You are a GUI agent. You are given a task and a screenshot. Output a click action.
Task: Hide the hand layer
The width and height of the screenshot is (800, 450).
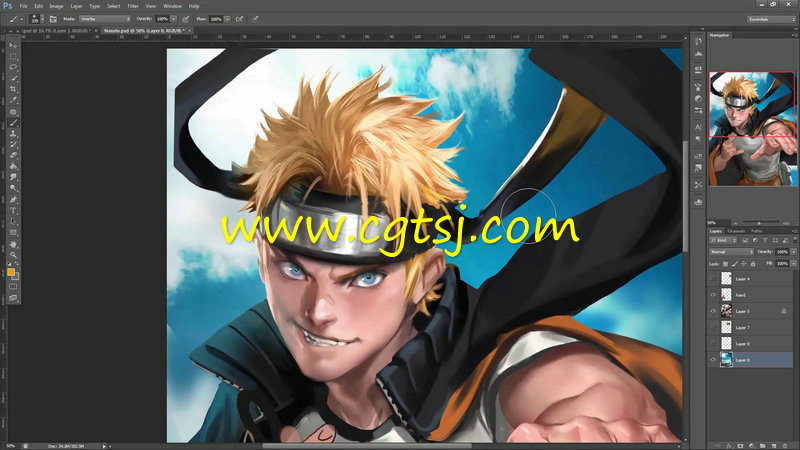point(713,295)
